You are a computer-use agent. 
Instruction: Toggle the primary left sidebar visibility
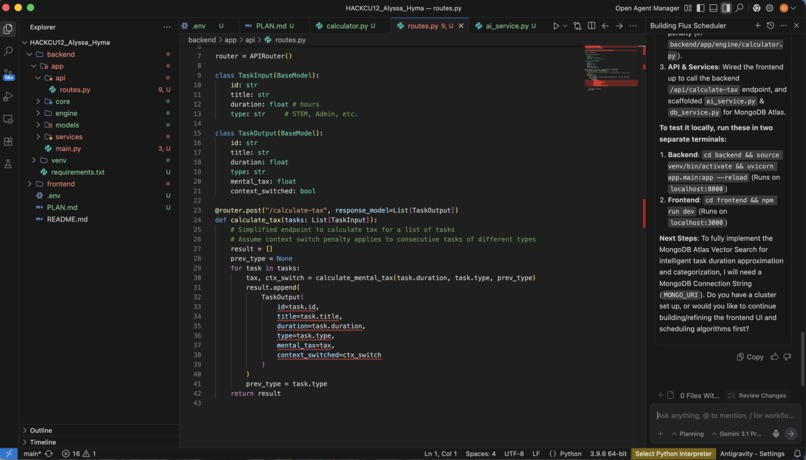pyautogui.click(x=701, y=8)
